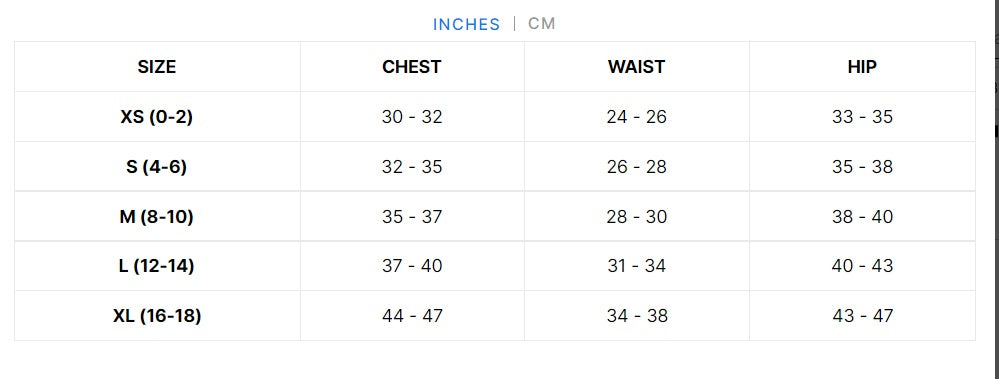The image size is (999, 379).
Task: Switch units to CM
Action: (x=542, y=24)
